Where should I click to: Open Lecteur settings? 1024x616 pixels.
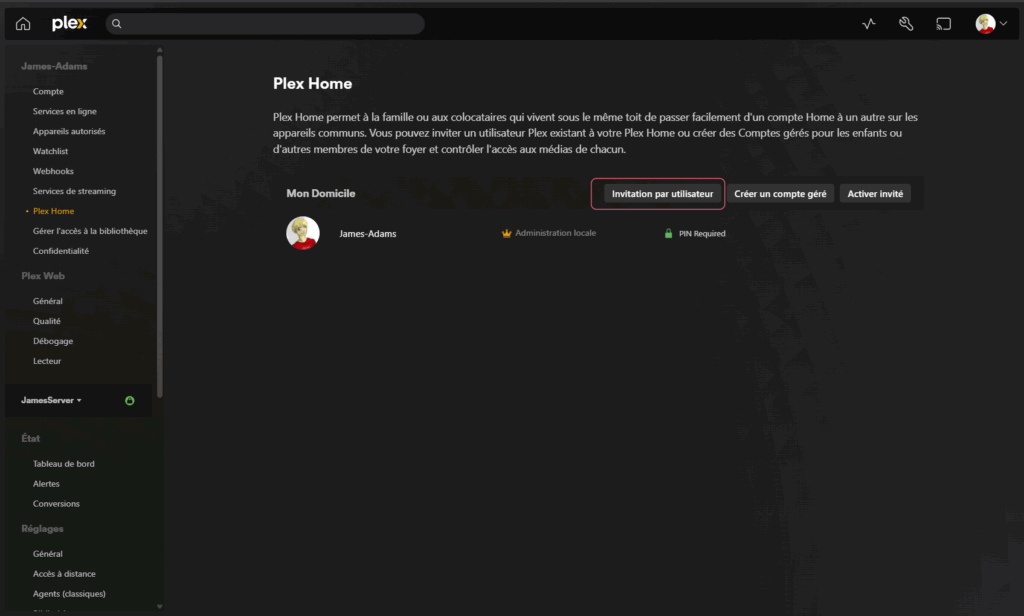click(x=47, y=361)
